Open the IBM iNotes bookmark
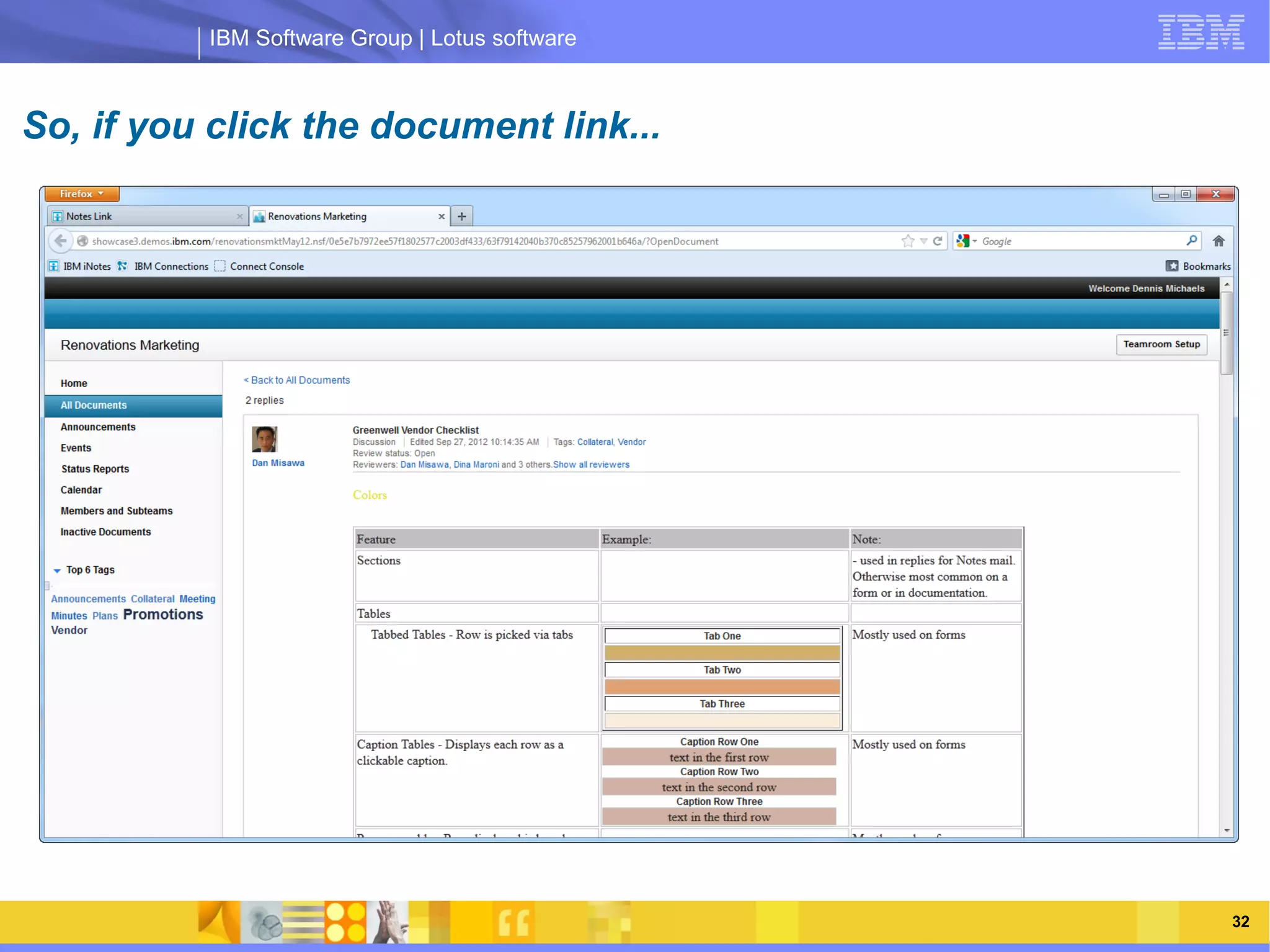Image resolution: width=1270 pixels, height=952 pixels. tap(79, 266)
